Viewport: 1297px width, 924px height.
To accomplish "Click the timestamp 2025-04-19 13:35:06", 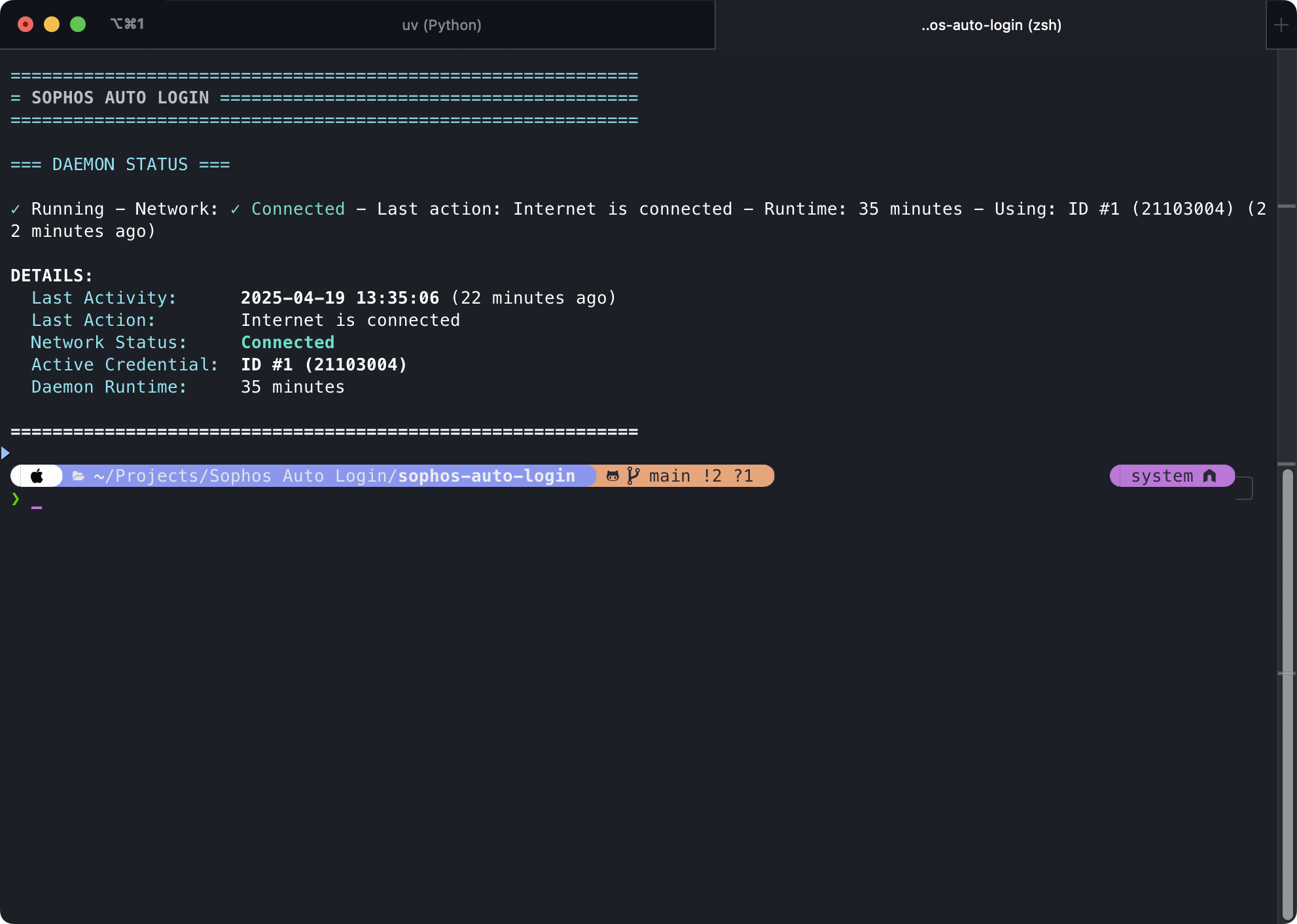I will pos(340,298).
